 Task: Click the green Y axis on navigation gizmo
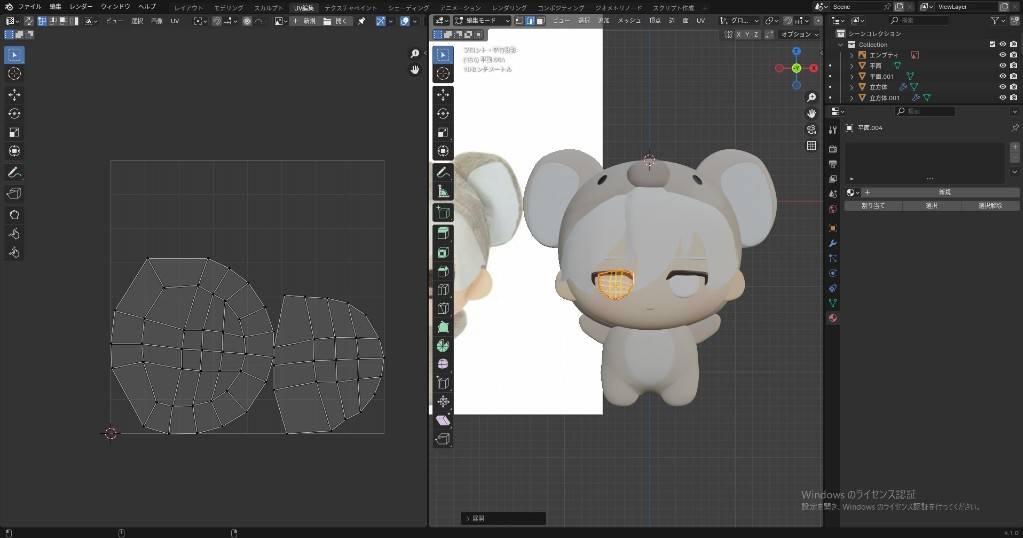pyautogui.click(x=796, y=68)
